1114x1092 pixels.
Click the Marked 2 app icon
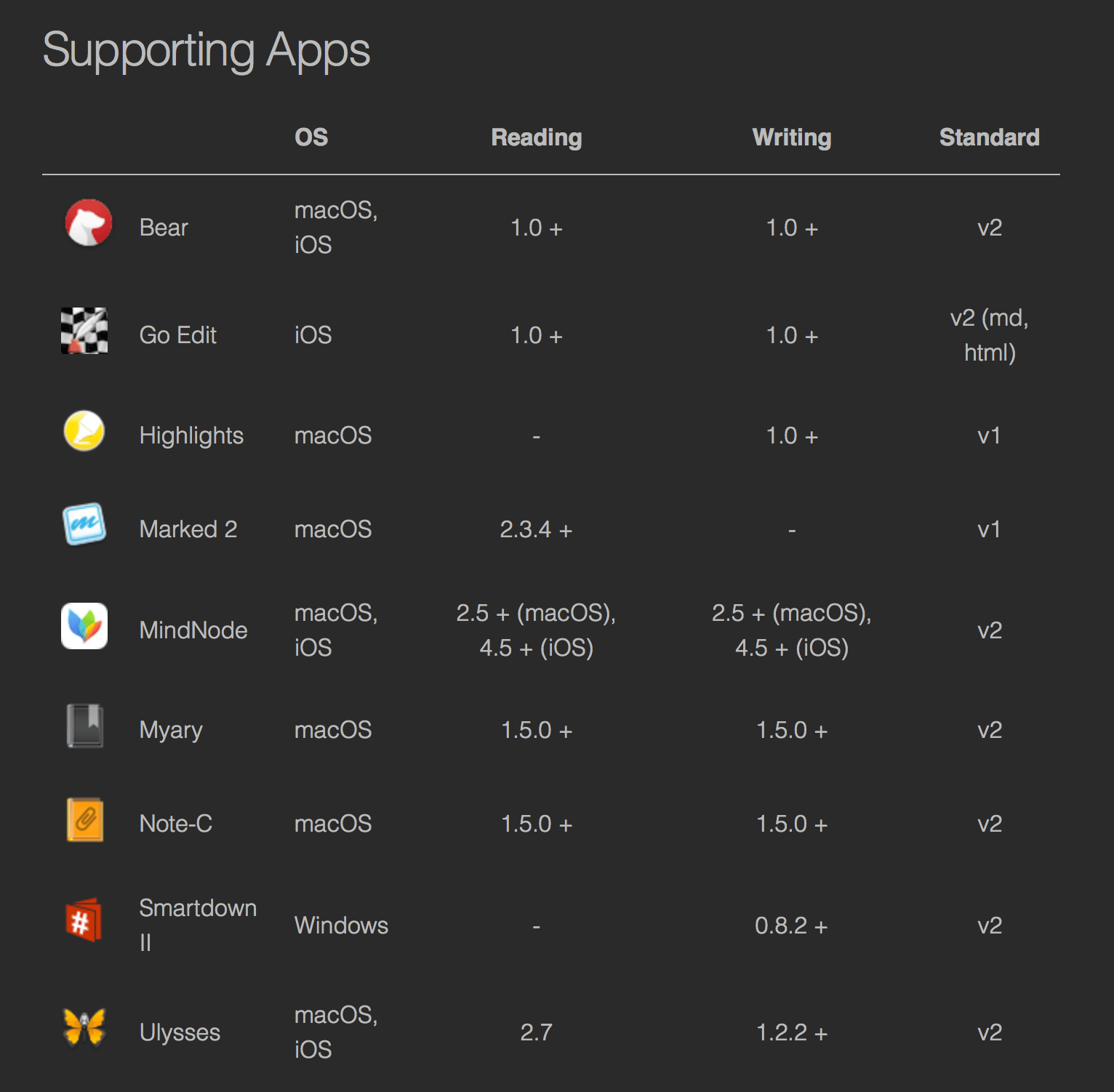click(84, 524)
